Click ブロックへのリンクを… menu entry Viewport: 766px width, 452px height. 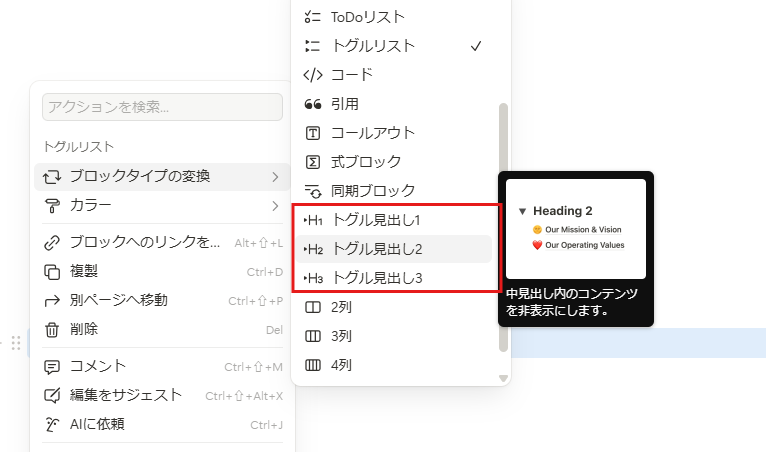[x=162, y=242]
